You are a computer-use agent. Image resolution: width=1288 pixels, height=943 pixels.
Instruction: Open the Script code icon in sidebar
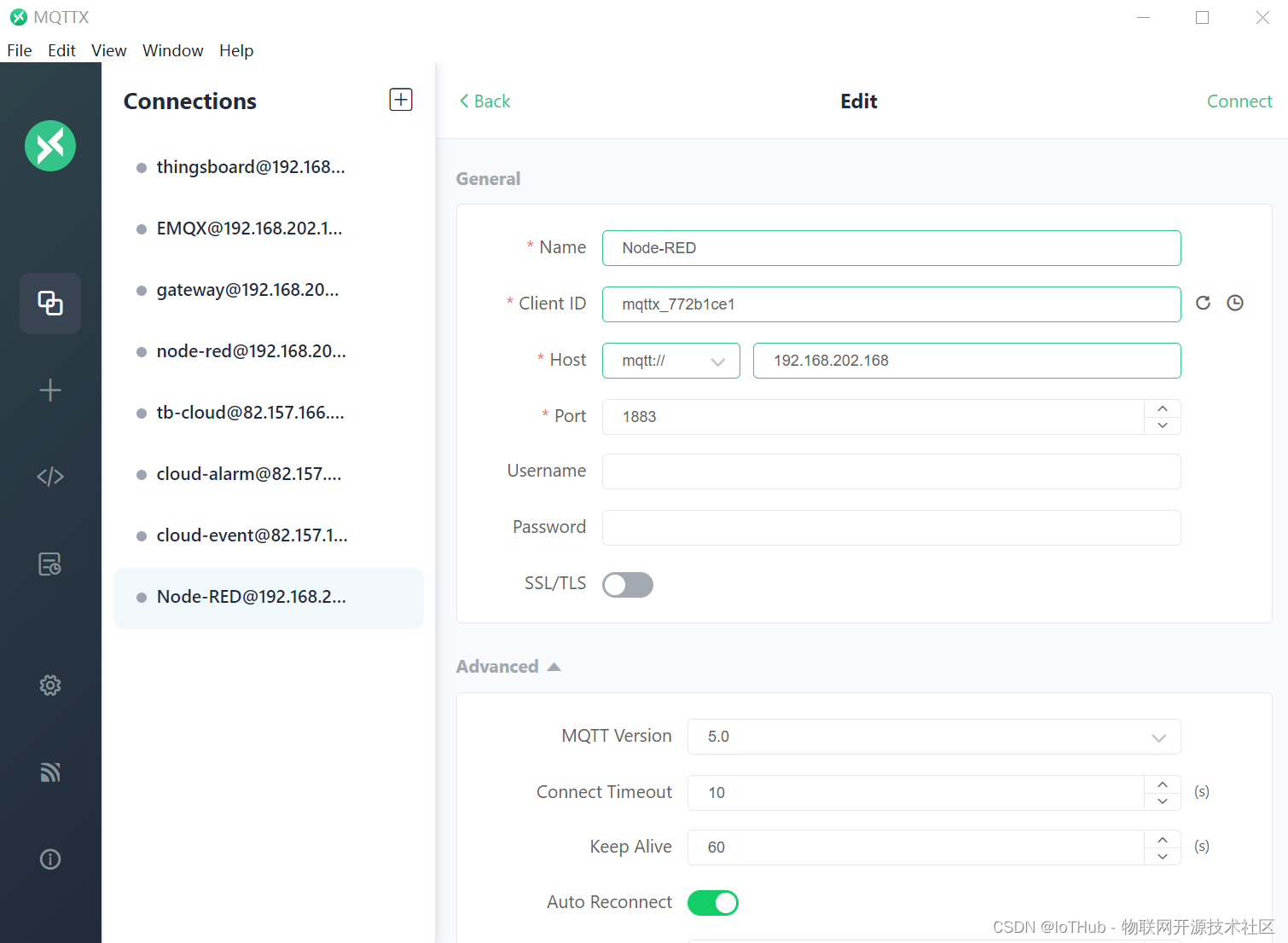(x=50, y=477)
